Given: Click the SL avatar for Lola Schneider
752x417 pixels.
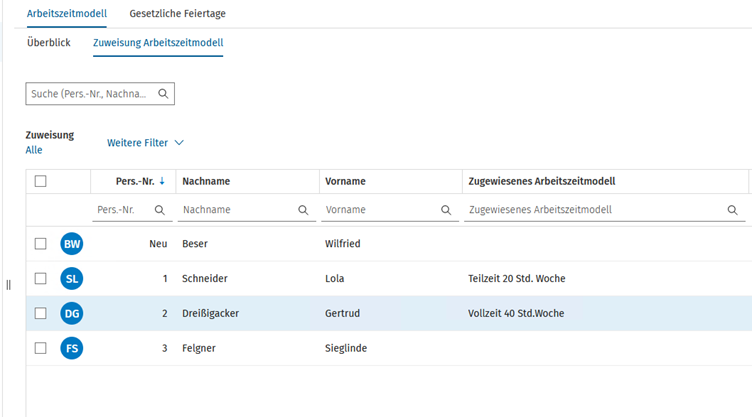Looking at the screenshot, I should (x=72, y=279).
